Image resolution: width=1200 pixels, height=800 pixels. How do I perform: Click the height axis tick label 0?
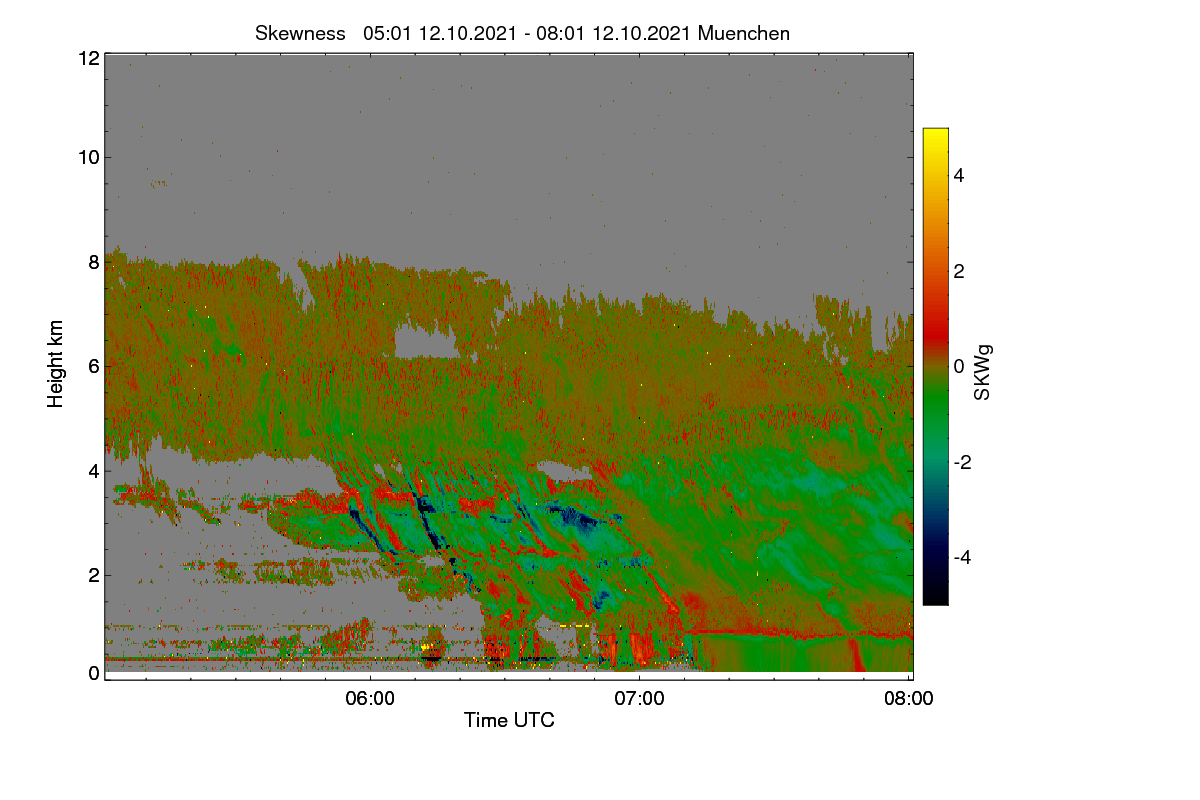94,673
